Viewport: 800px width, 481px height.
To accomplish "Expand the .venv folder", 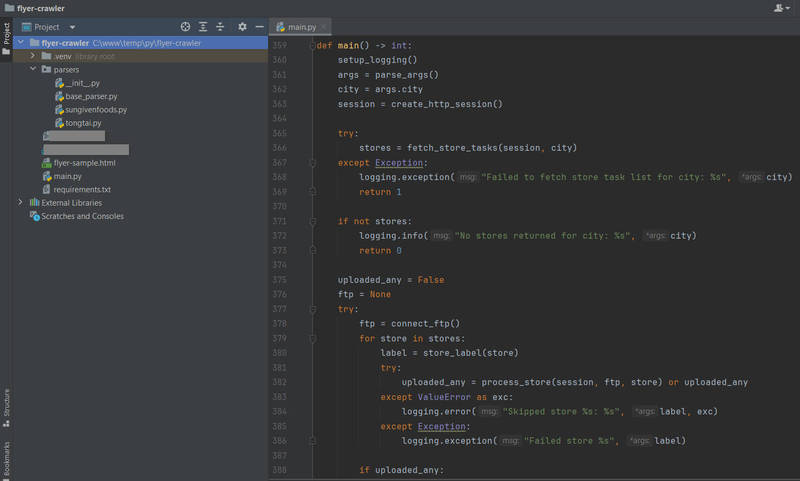I will [x=33, y=56].
